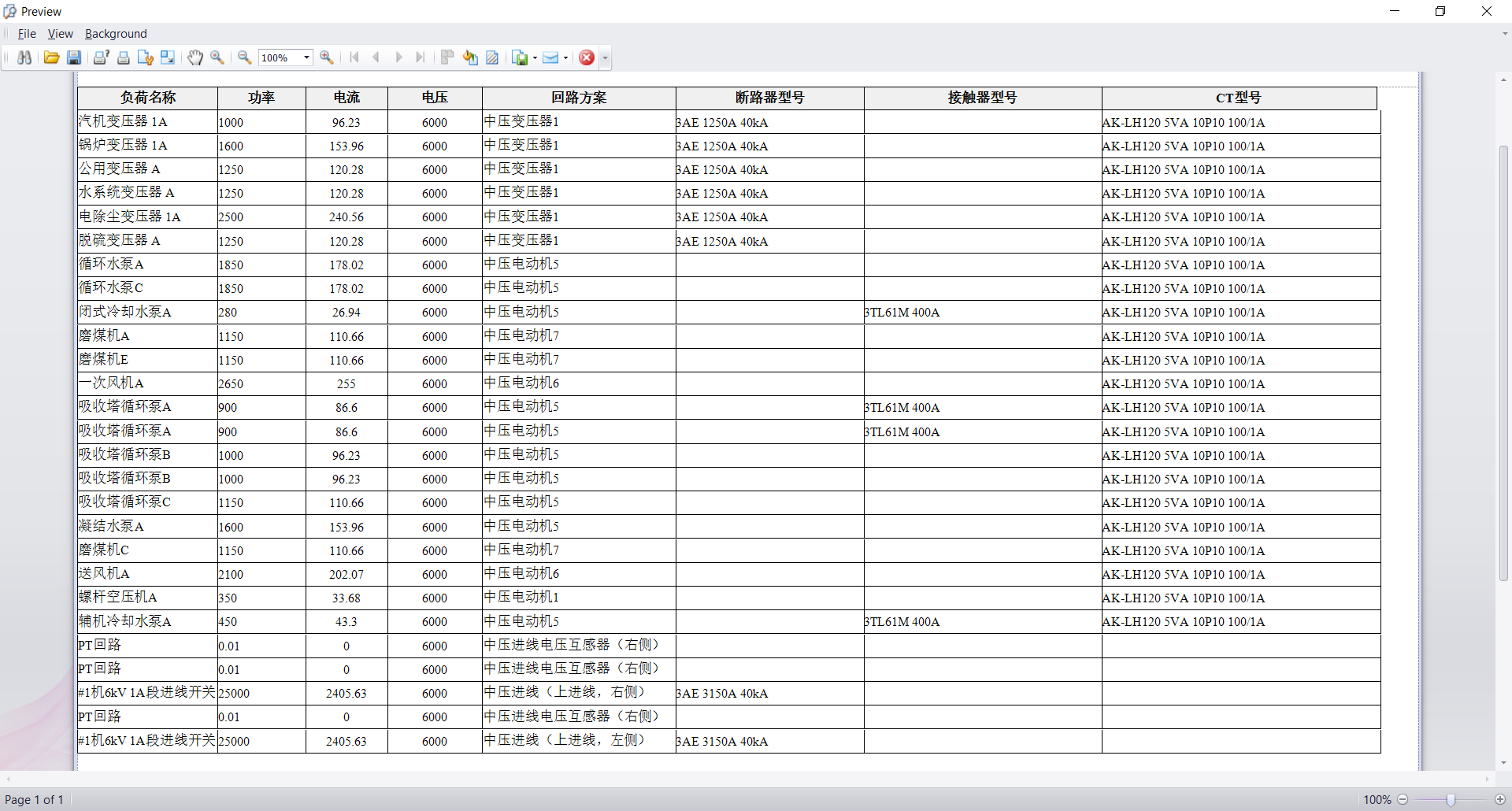Click the 中压电动机1 cell
The image size is (1512, 811).
point(579,598)
